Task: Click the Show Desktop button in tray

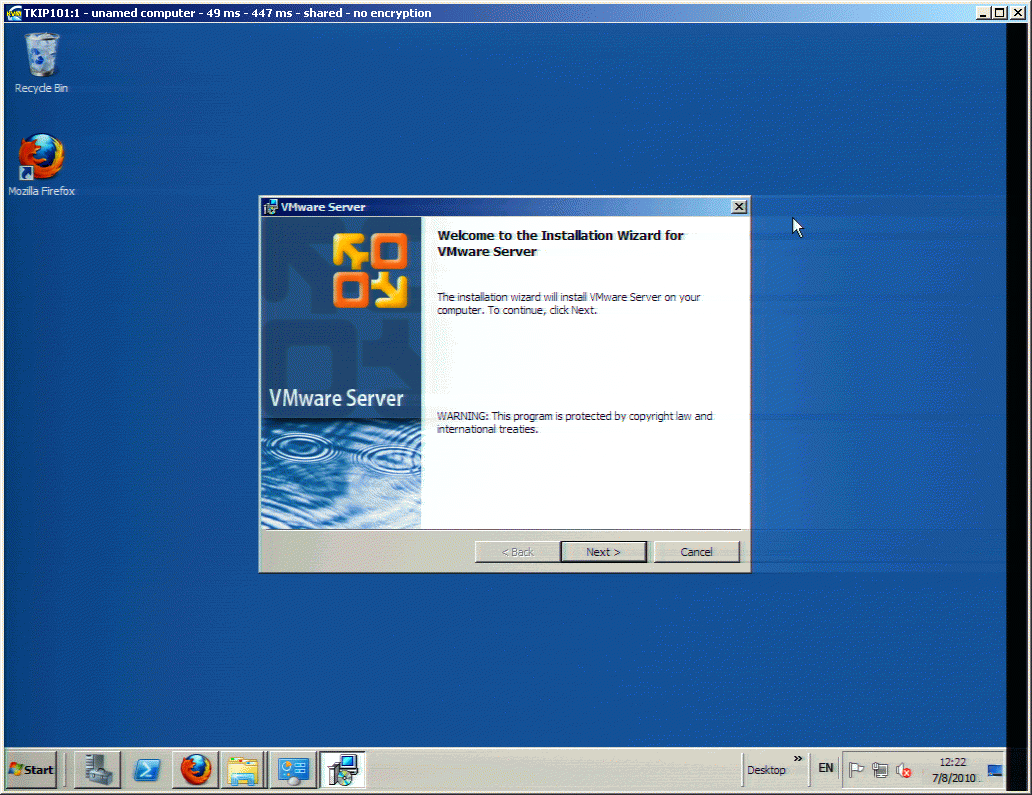Action: point(994,770)
